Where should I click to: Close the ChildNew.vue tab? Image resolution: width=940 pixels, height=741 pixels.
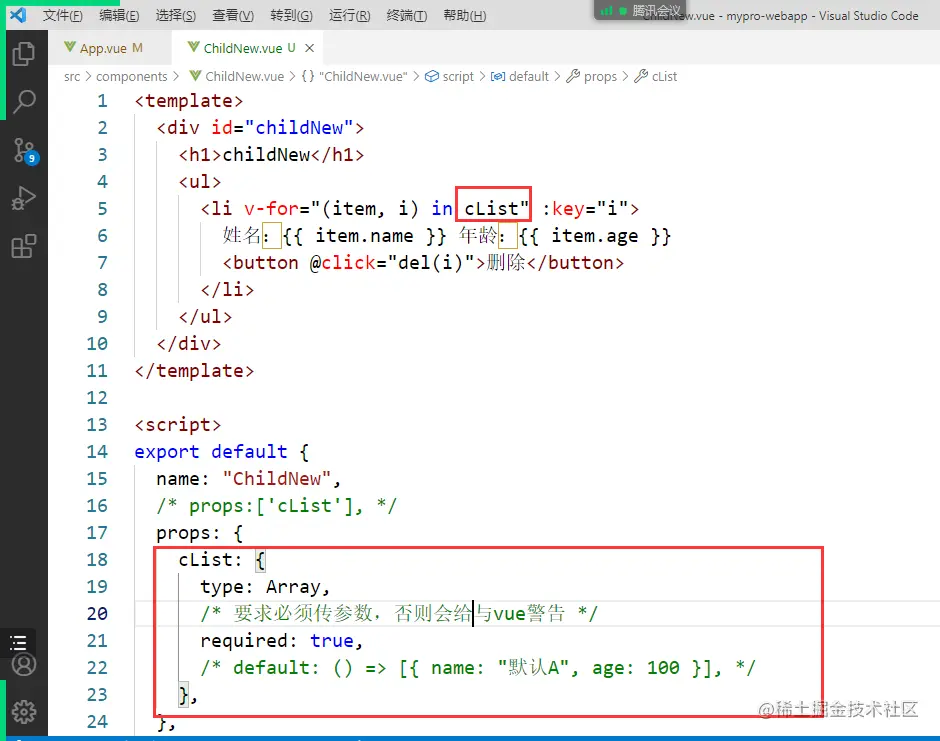coord(309,48)
